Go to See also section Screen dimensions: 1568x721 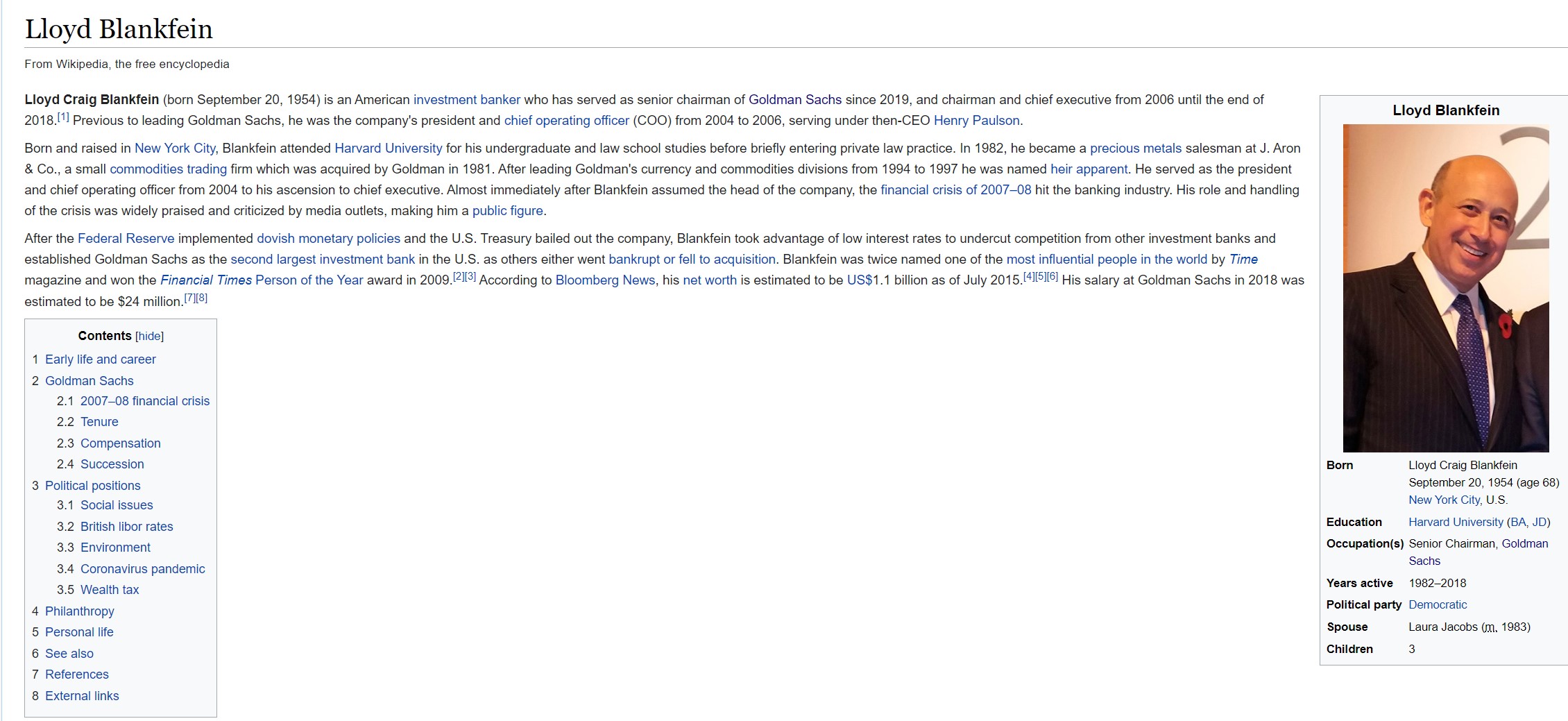click(69, 654)
